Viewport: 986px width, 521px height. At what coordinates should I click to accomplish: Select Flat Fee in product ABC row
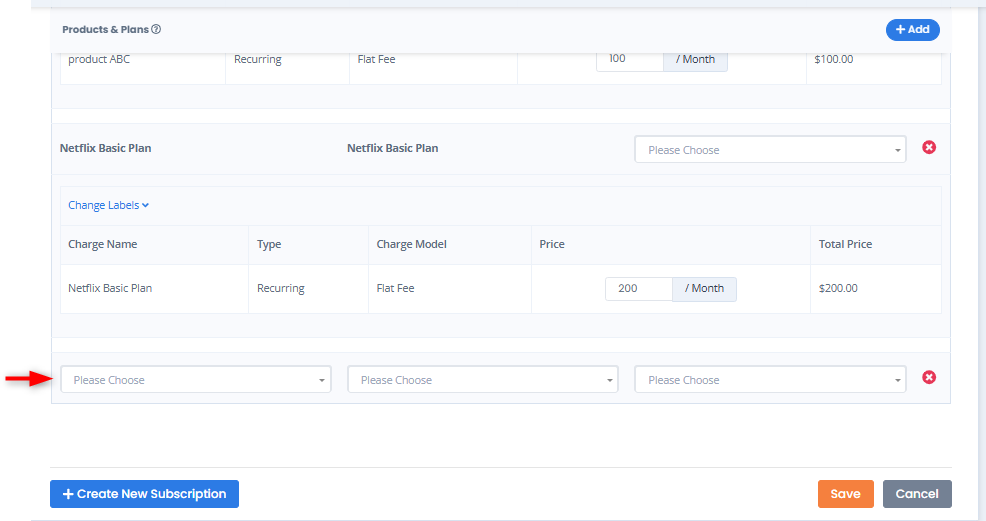click(376, 60)
